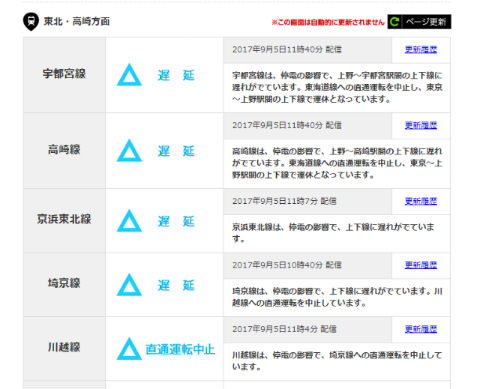The width and height of the screenshot is (480, 389).
Task: Click the 埼京線 delay description paragraph
Action: point(337,297)
